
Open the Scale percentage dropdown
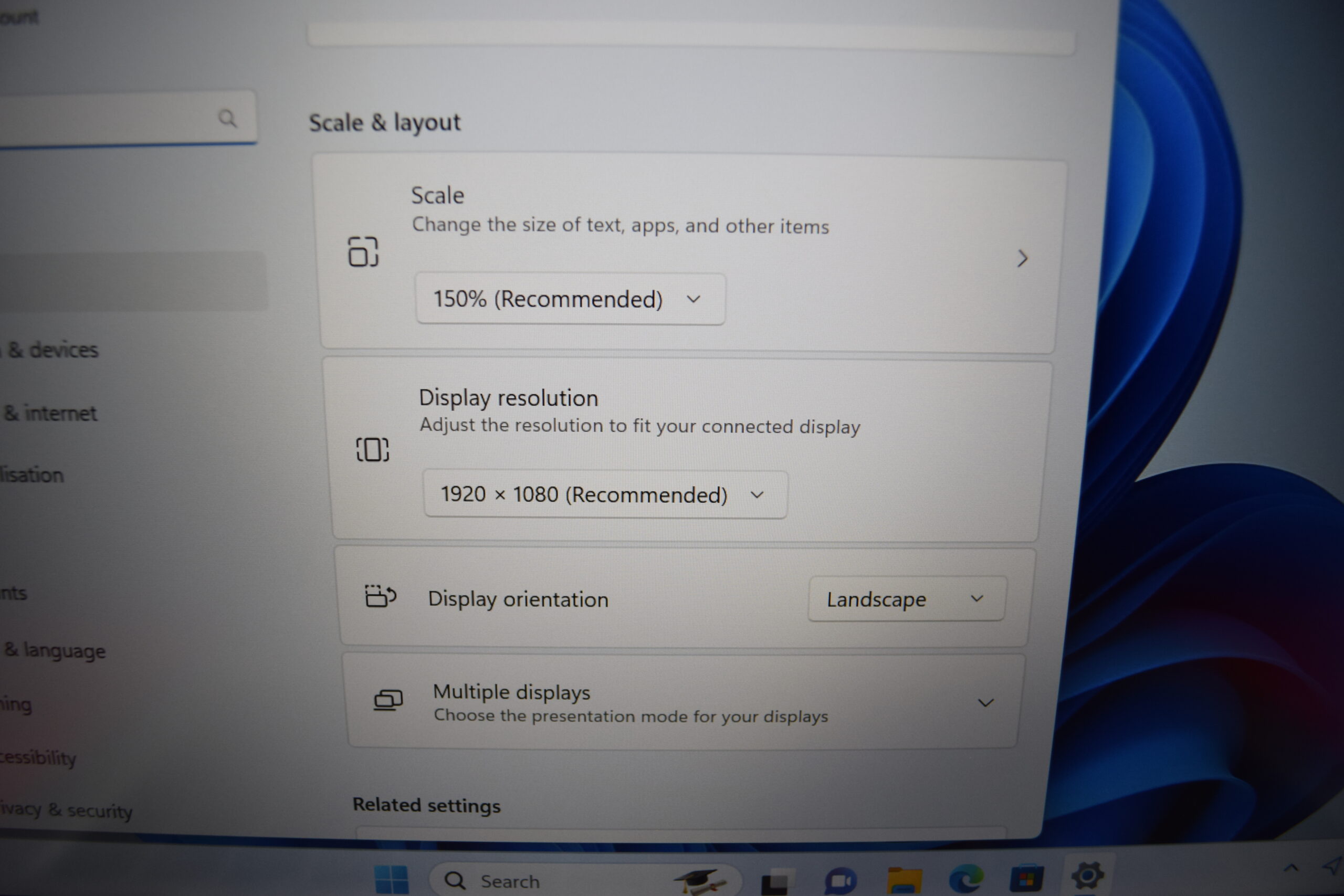coord(570,299)
